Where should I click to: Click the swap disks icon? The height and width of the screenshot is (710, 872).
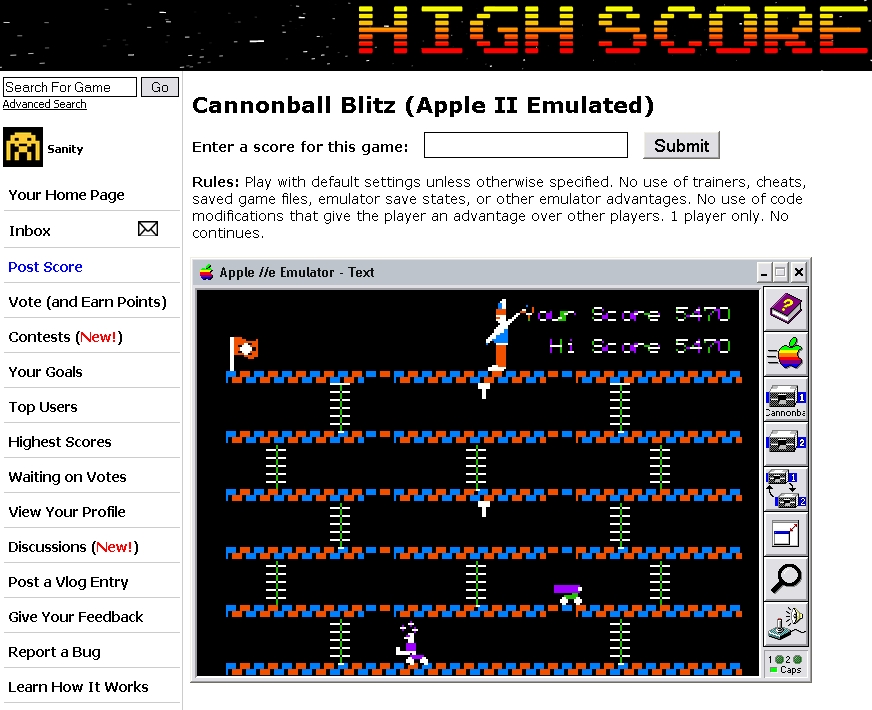pos(785,488)
